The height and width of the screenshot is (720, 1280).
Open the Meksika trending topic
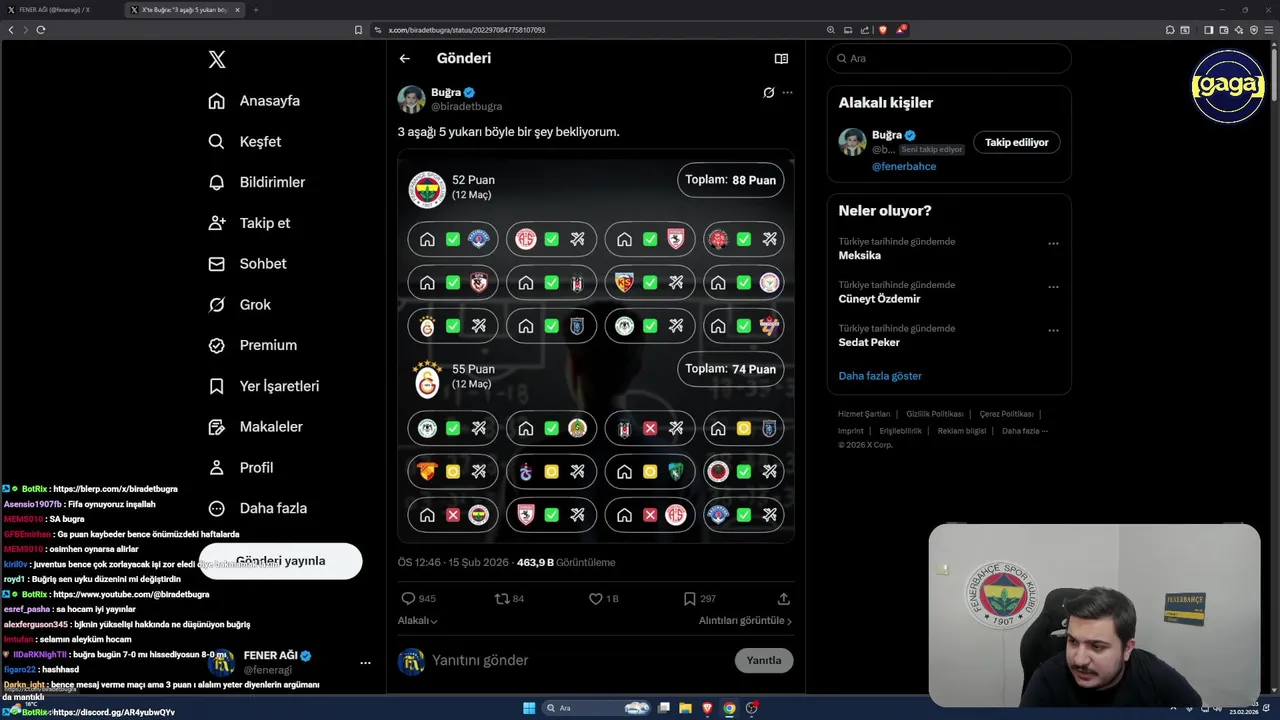[860, 256]
